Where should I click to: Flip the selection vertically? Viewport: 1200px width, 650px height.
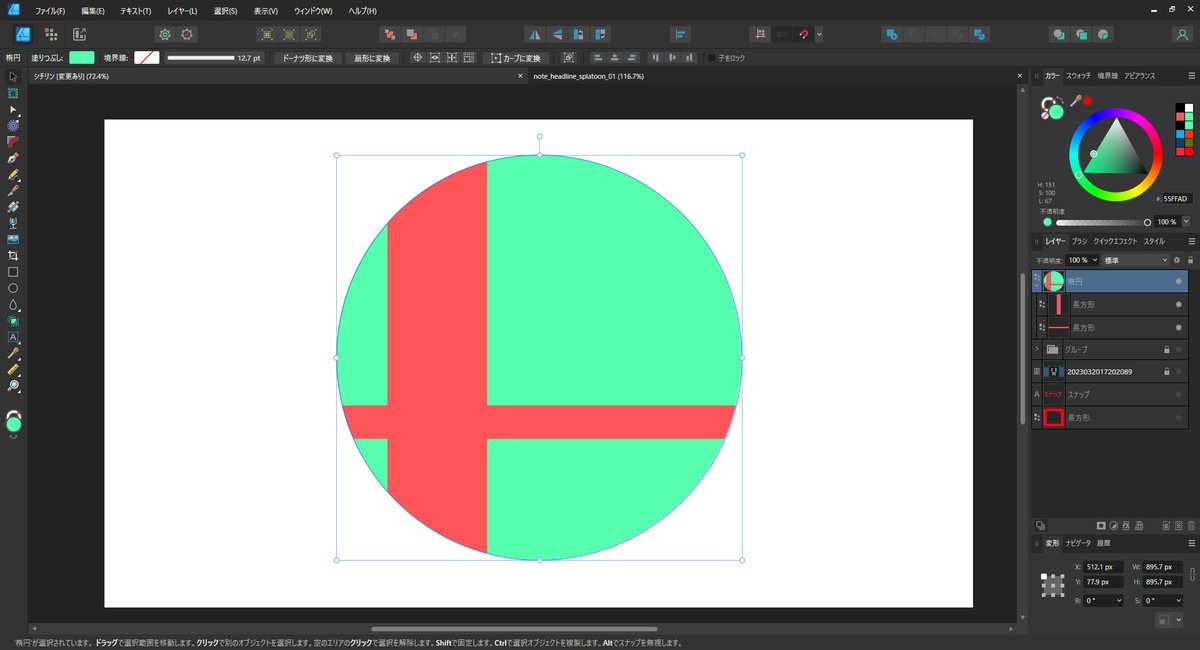(556, 33)
